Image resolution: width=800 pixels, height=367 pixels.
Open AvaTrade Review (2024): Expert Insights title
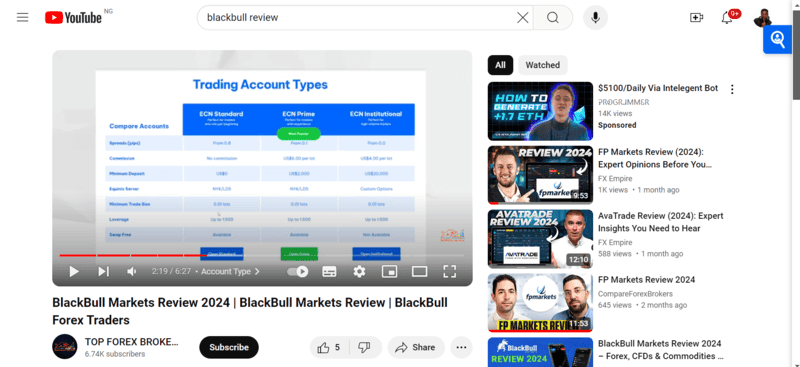pyautogui.click(x=661, y=222)
